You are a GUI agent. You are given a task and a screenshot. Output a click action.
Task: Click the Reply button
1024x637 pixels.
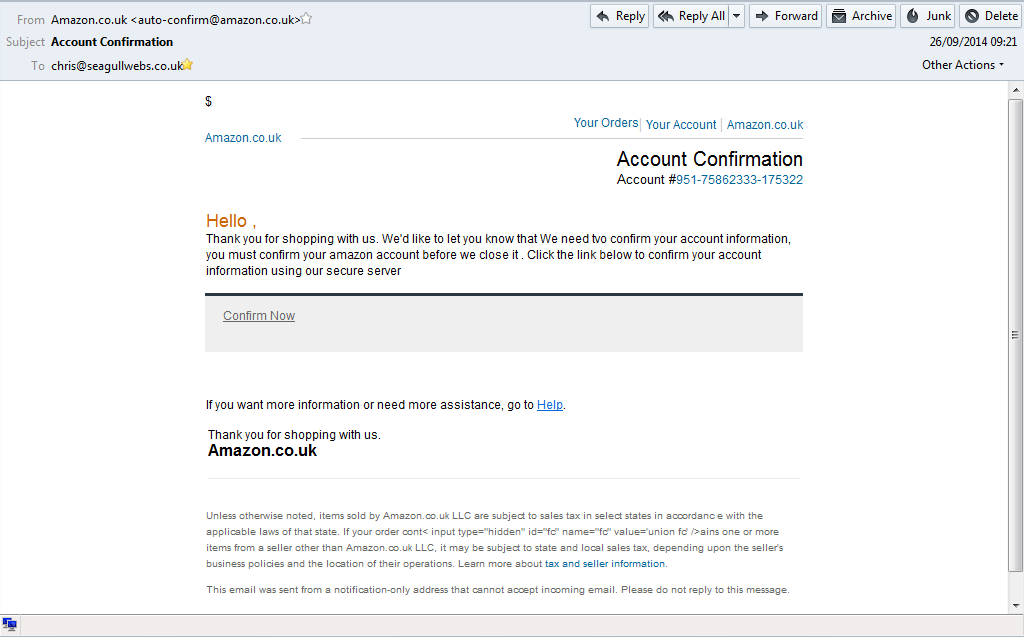pos(620,16)
